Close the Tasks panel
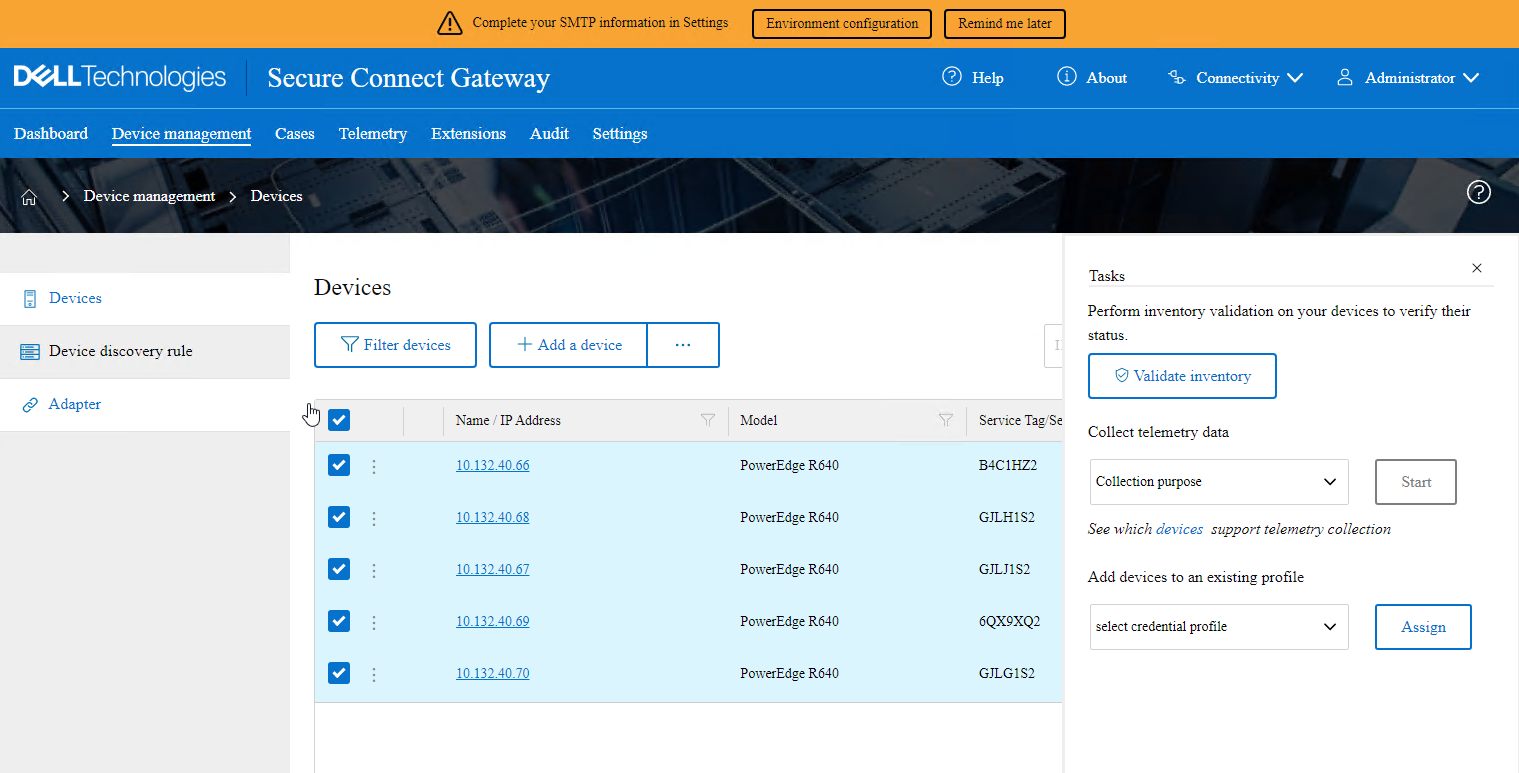The height and width of the screenshot is (773, 1519). (x=1477, y=268)
